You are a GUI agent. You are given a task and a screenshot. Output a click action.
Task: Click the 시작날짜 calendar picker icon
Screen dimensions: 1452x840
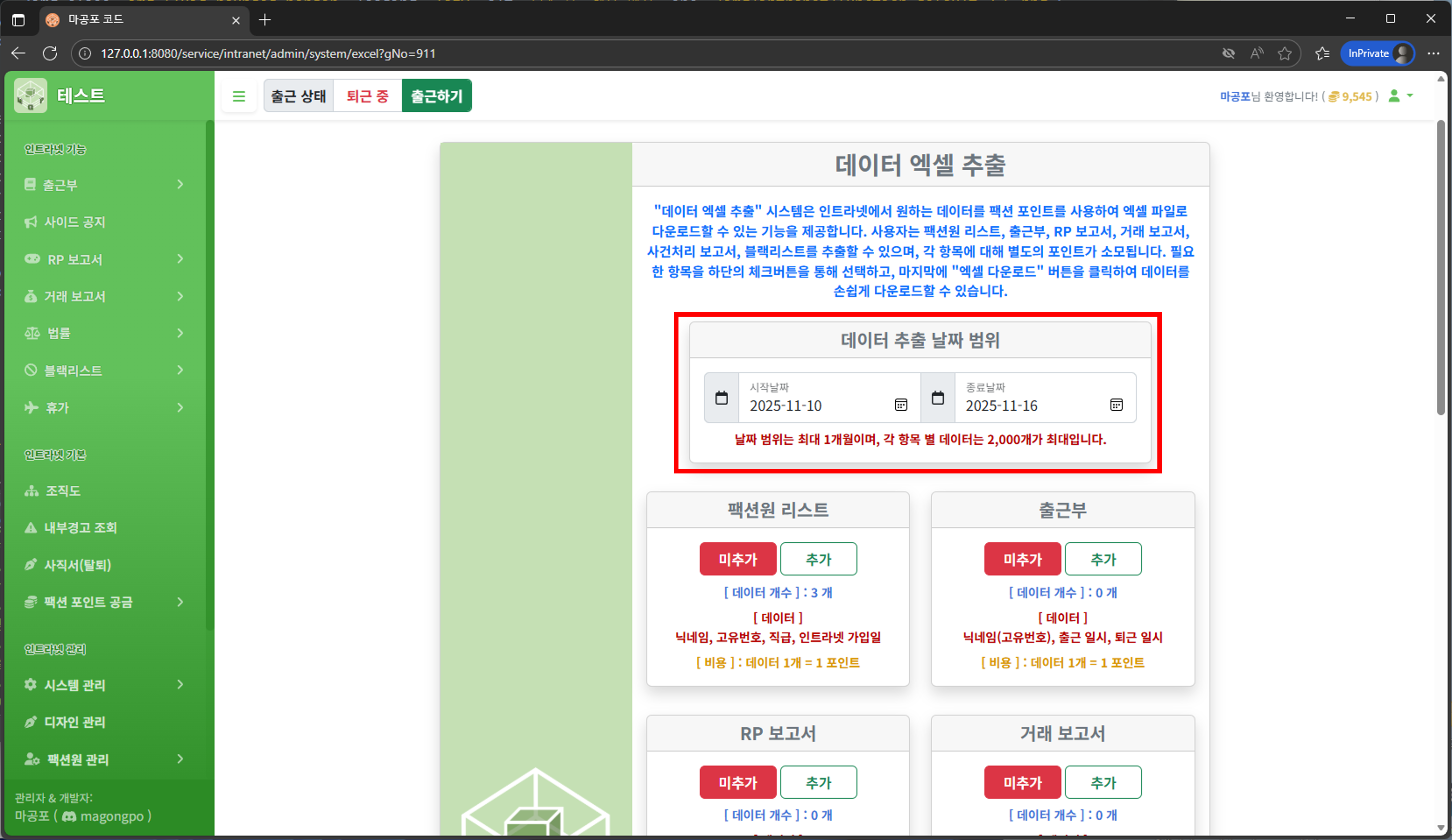[x=900, y=405]
